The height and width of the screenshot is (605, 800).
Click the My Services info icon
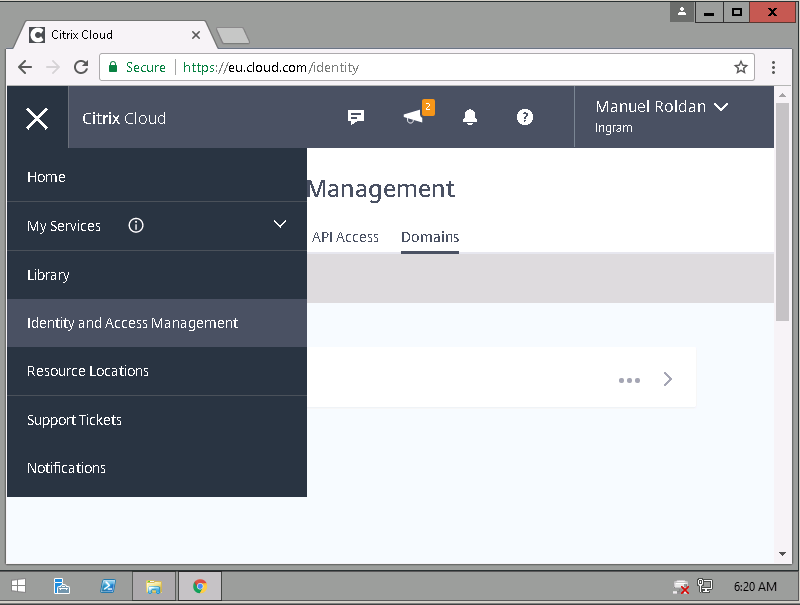(136, 225)
